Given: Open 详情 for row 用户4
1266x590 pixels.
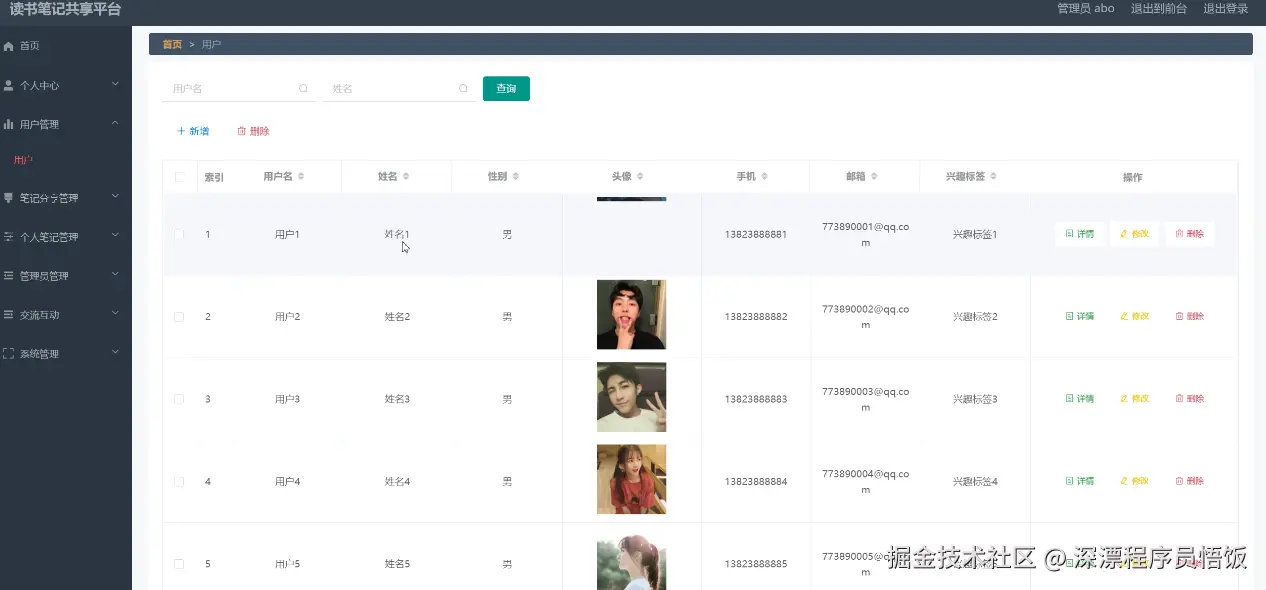Looking at the screenshot, I should pyautogui.click(x=1079, y=481).
